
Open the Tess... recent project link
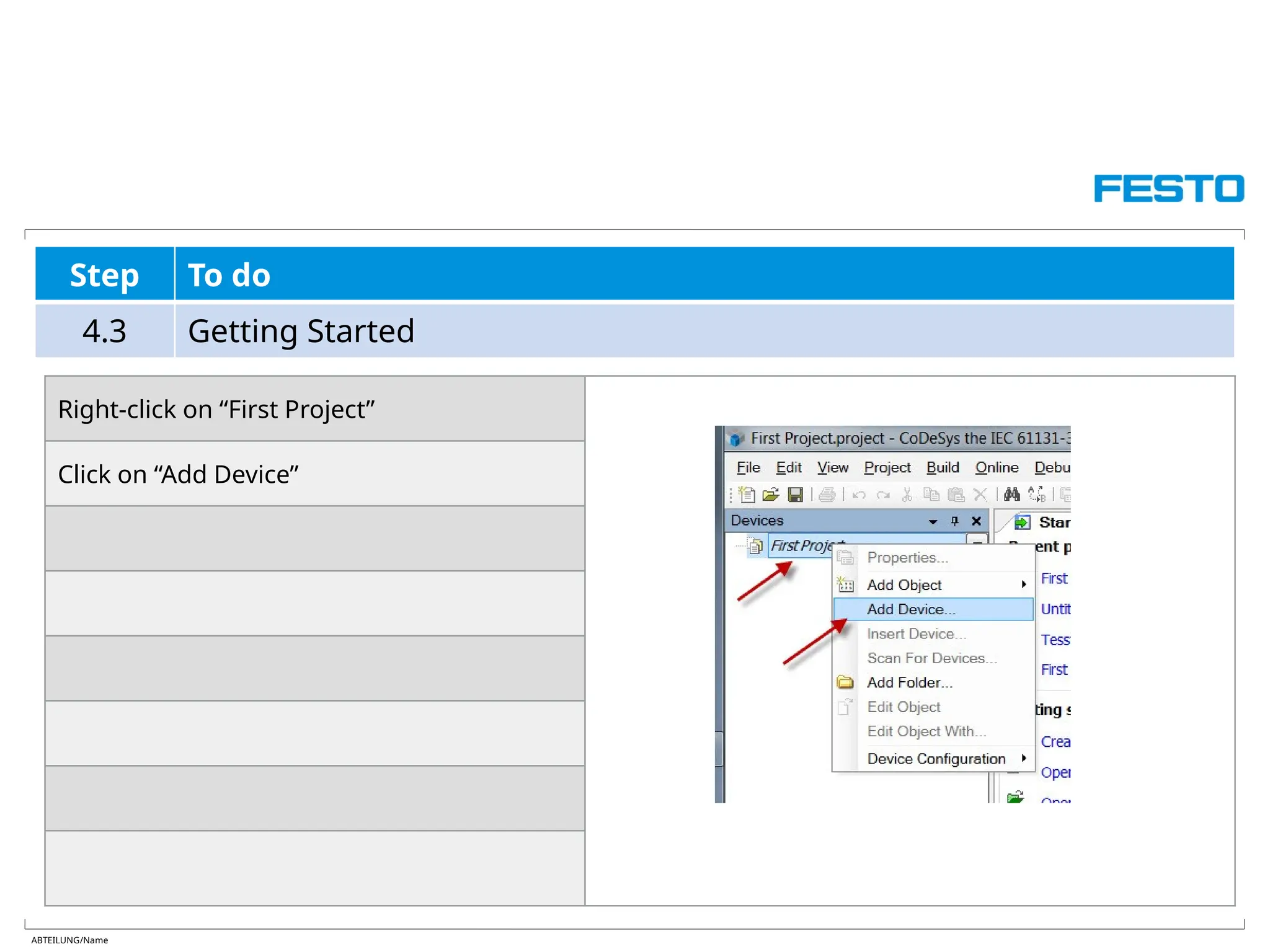pos(1055,640)
